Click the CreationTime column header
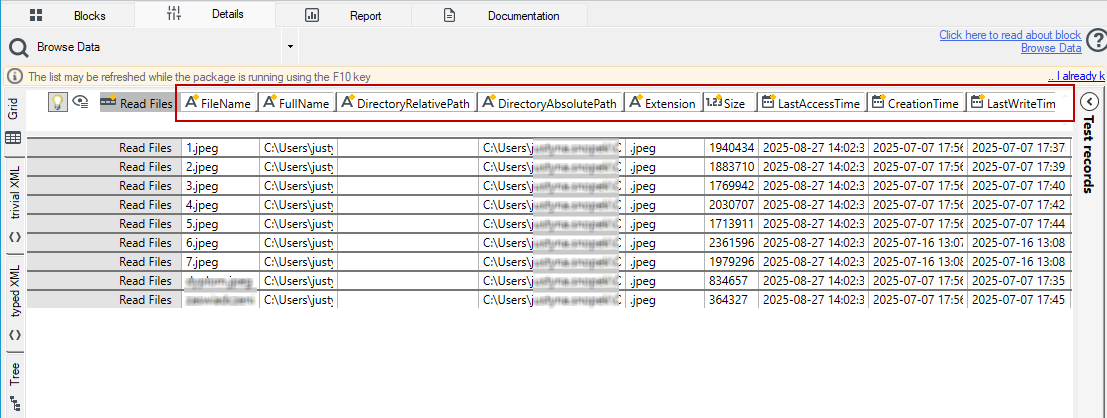 [915, 103]
